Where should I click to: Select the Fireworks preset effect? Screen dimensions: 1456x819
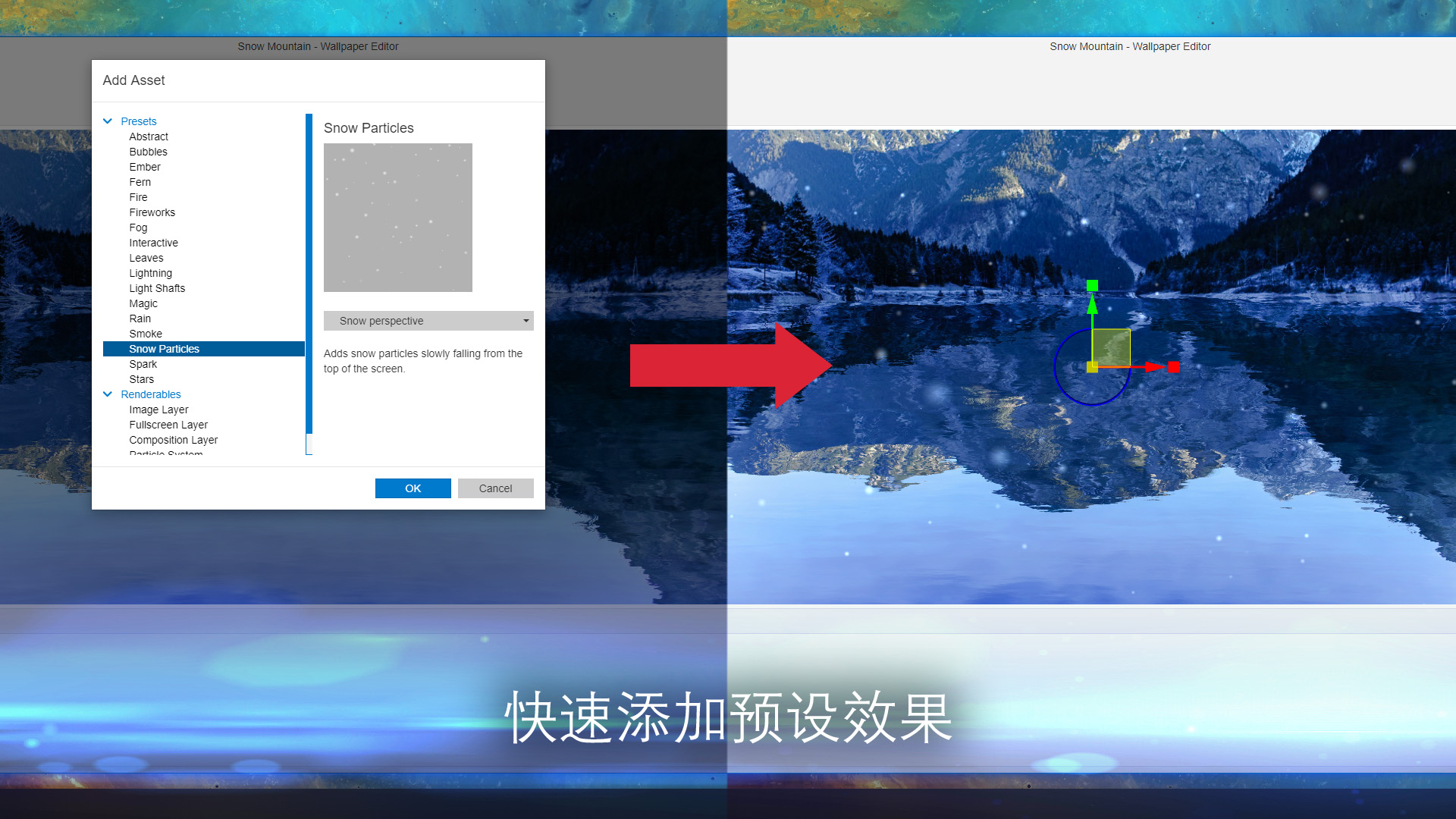coord(152,212)
